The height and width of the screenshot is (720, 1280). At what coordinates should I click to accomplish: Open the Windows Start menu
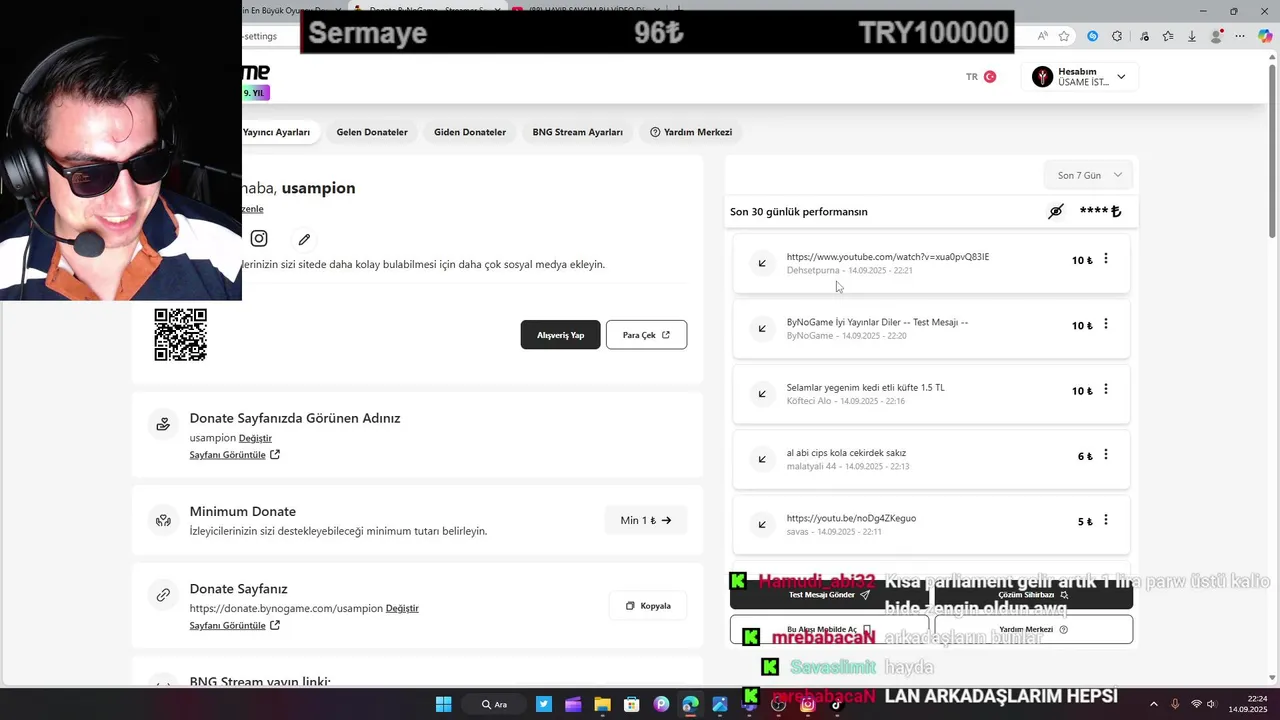click(x=444, y=704)
